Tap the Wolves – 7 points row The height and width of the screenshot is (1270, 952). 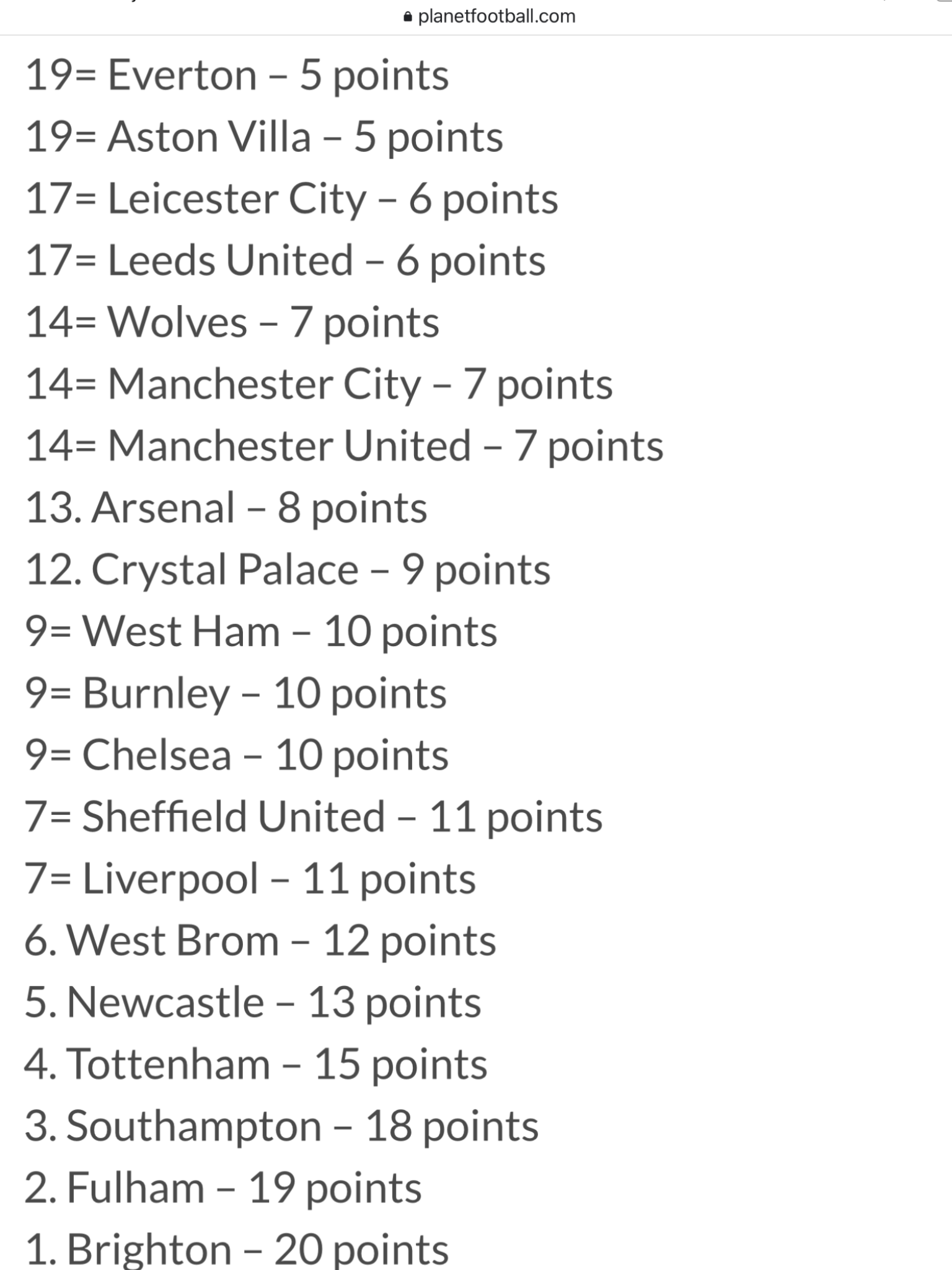pyautogui.click(x=232, y=323)
